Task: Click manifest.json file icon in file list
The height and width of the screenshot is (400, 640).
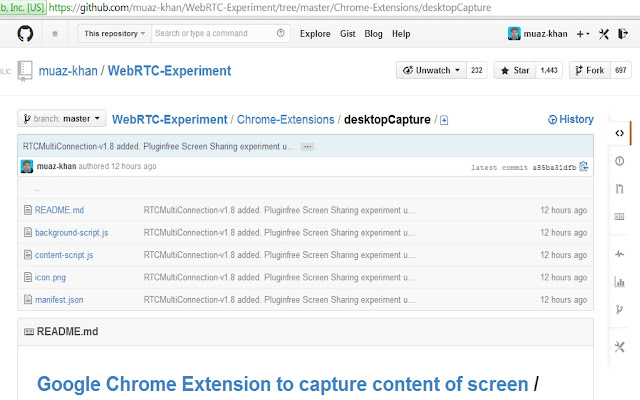Action: (x=28, y=300)
